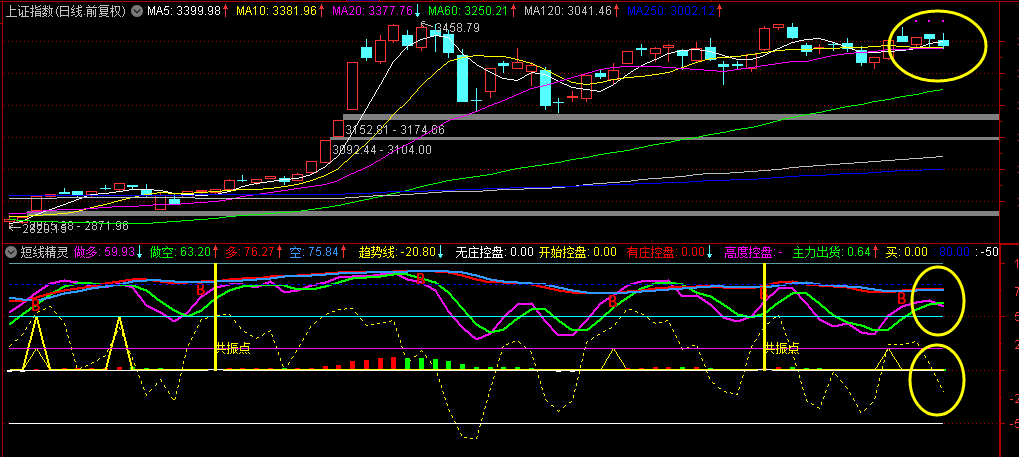Select the 短线精灵 indicator name label

[42, 252]
